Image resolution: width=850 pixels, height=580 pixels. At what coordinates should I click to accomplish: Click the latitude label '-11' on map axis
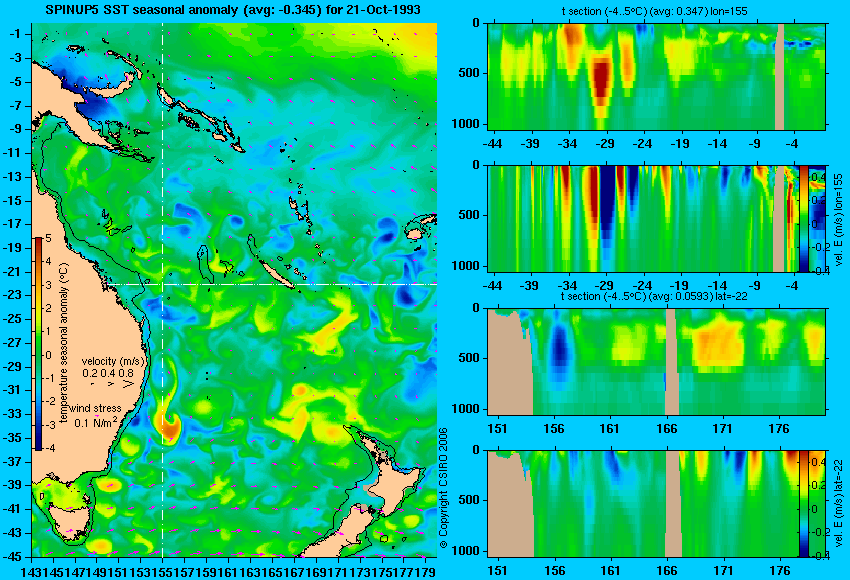pyautogui.click(x=12, y=153)
